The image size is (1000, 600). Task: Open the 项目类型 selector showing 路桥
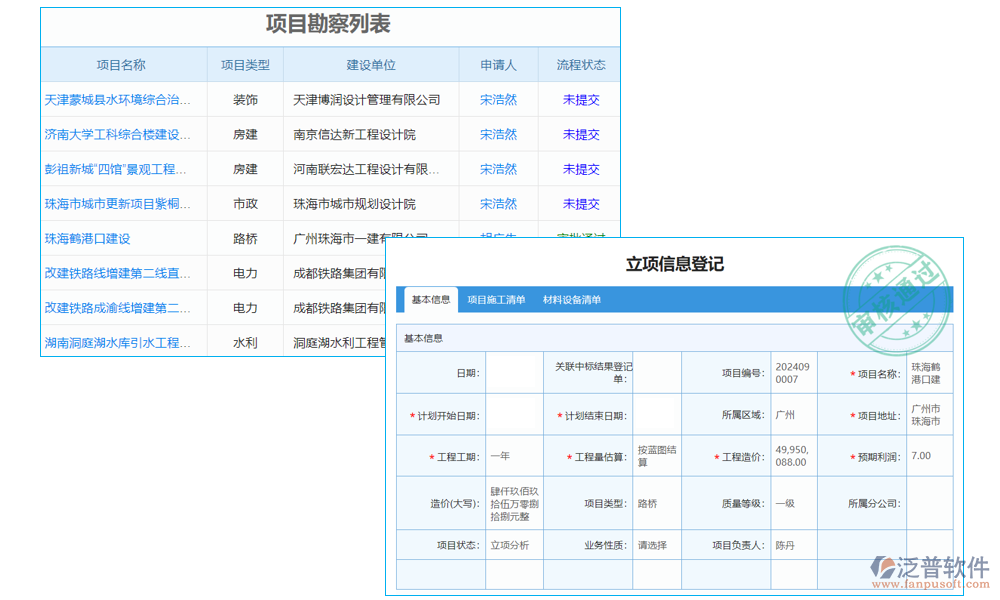[x=652, y=504]
